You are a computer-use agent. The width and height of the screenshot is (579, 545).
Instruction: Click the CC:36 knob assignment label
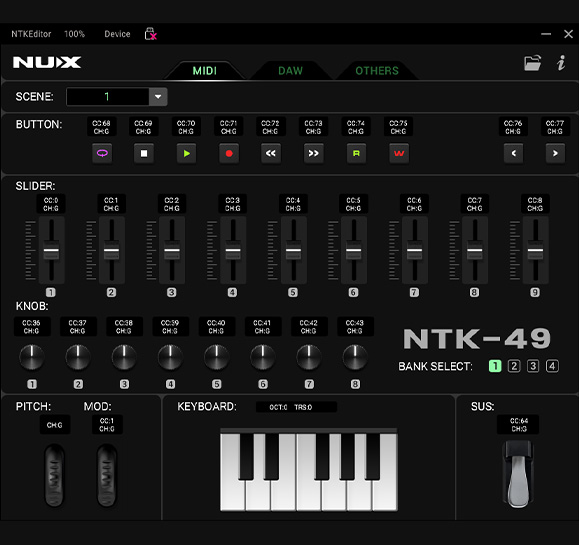32,326
